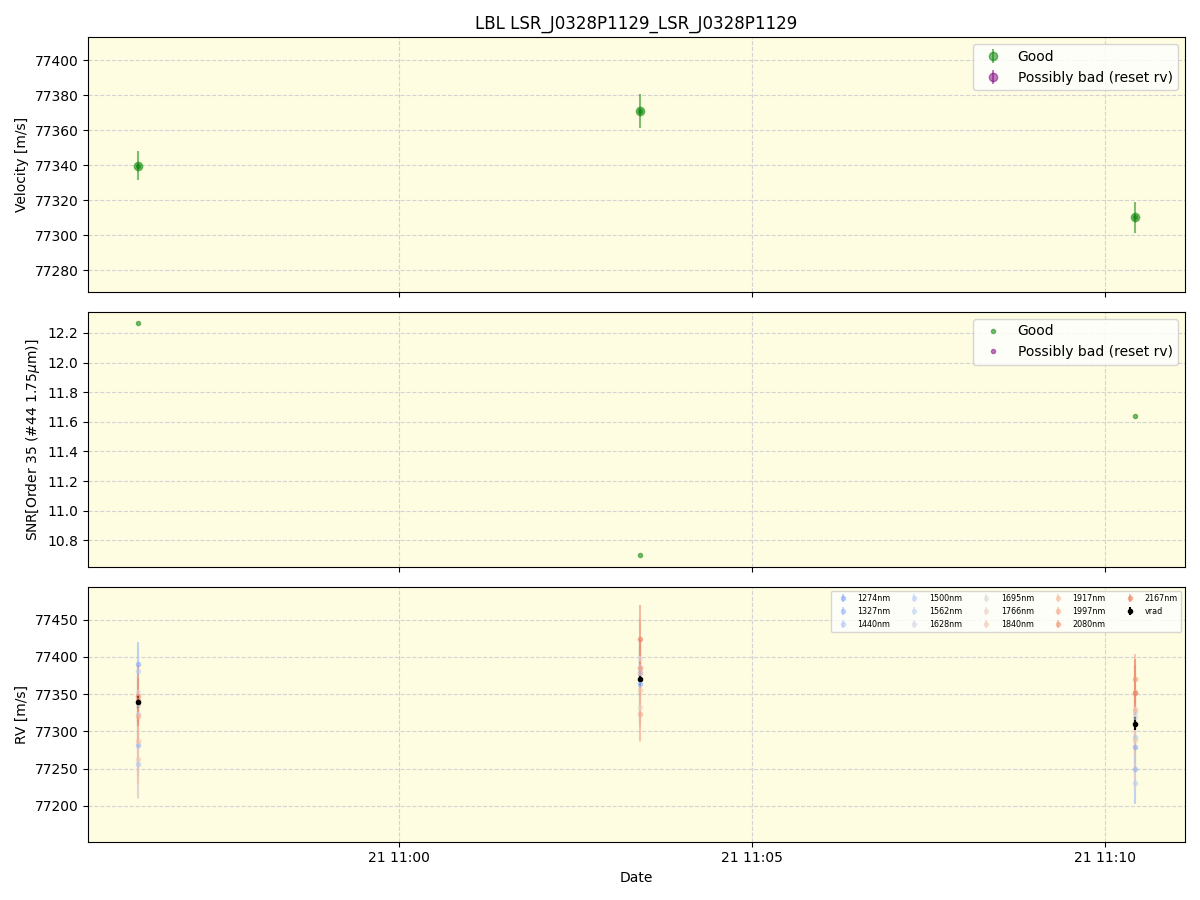Click last black vrad point in RV panel
1200x900 pixels.
pos(1135,724)
